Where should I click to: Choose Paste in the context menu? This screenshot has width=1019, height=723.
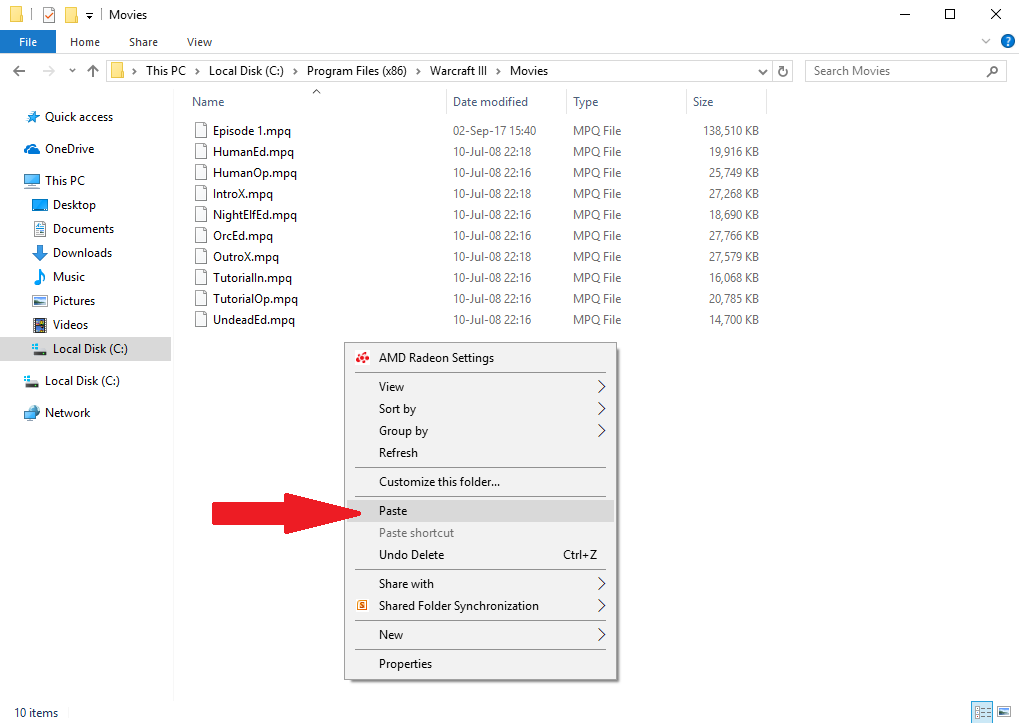click(x=480, y=511)
